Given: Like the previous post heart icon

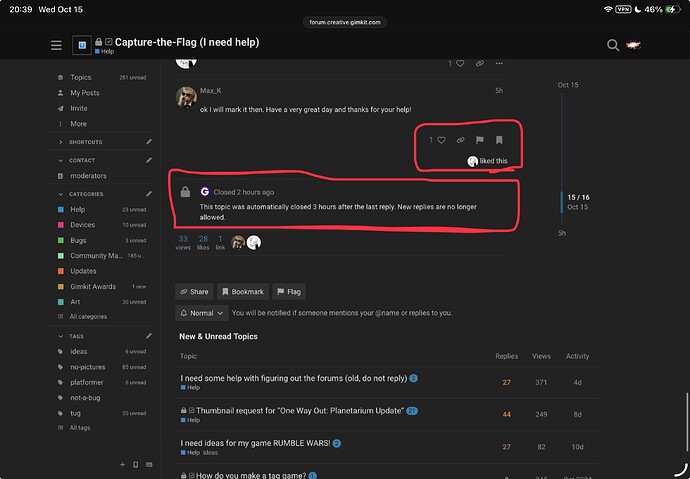Looking at the screenshot, I should (x=460, y=63).
